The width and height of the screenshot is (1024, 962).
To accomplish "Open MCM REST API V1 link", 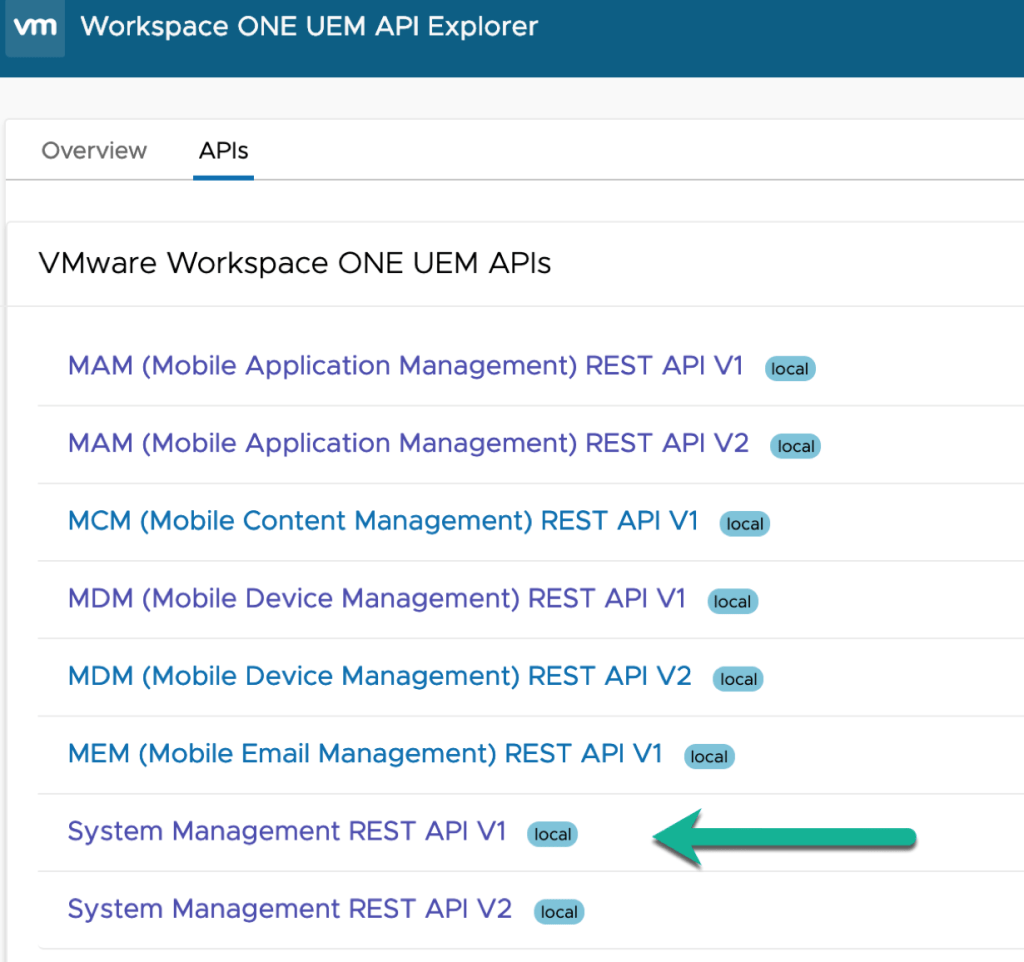I will pyautogui.click(x=382, y=521).
